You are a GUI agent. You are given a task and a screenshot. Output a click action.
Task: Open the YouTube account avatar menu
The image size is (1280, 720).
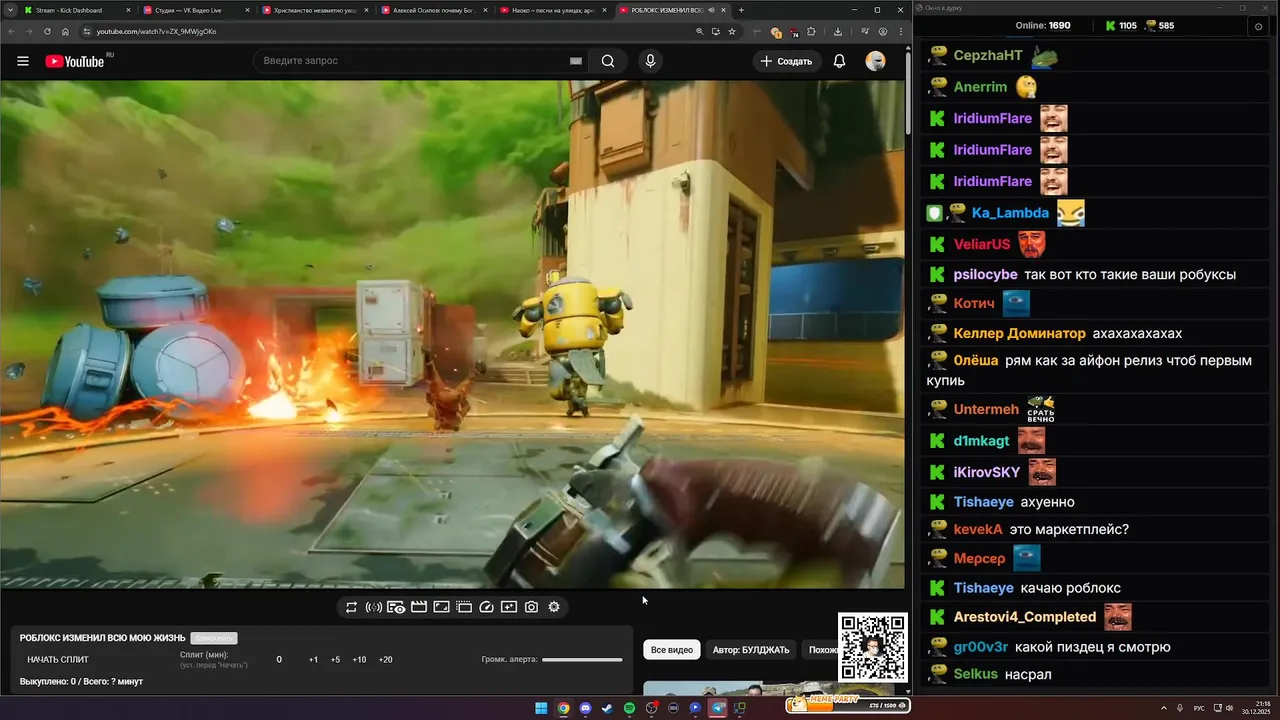(x=875, y=61)
